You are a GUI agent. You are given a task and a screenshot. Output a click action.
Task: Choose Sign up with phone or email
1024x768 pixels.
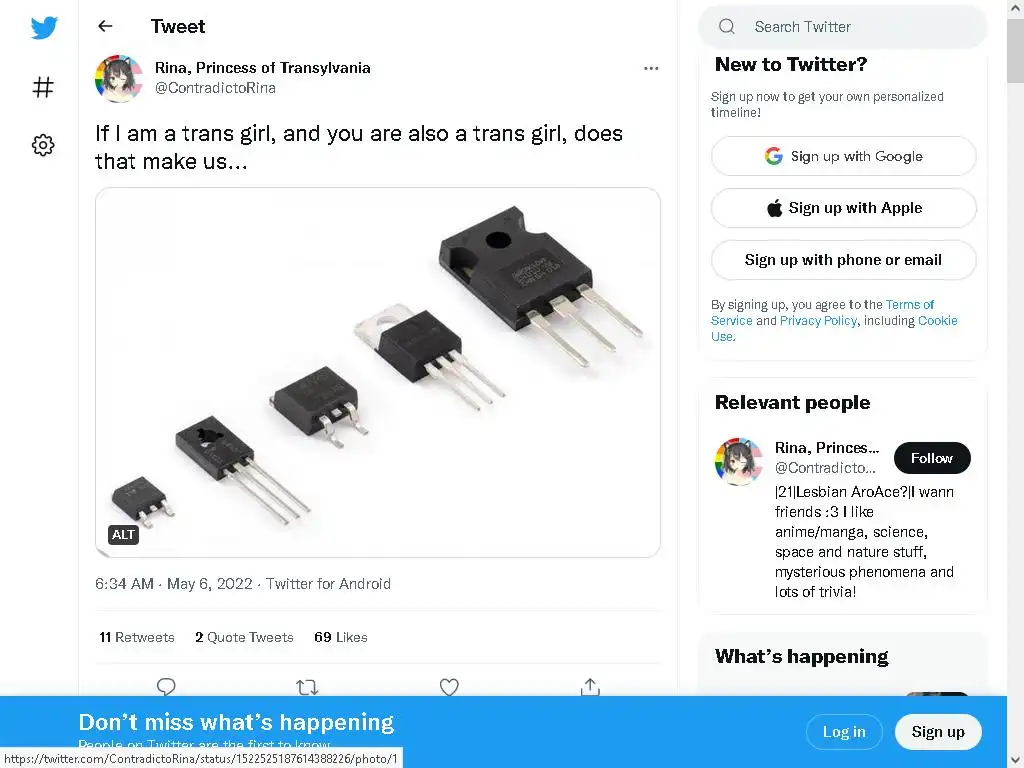point(843,260)
